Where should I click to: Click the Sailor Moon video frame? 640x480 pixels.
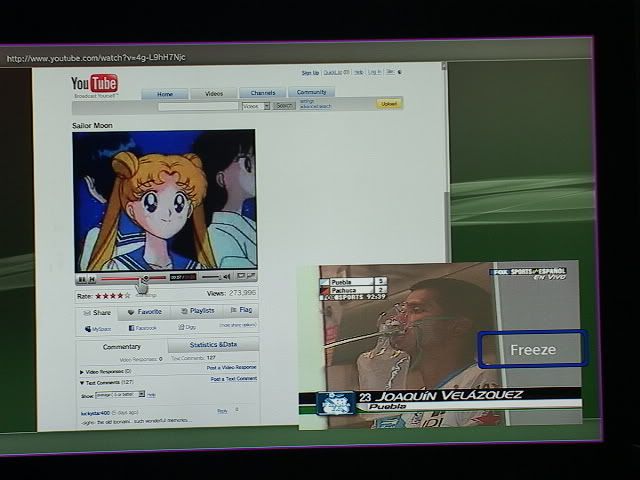pyautogui.click(x=164, y=200)
